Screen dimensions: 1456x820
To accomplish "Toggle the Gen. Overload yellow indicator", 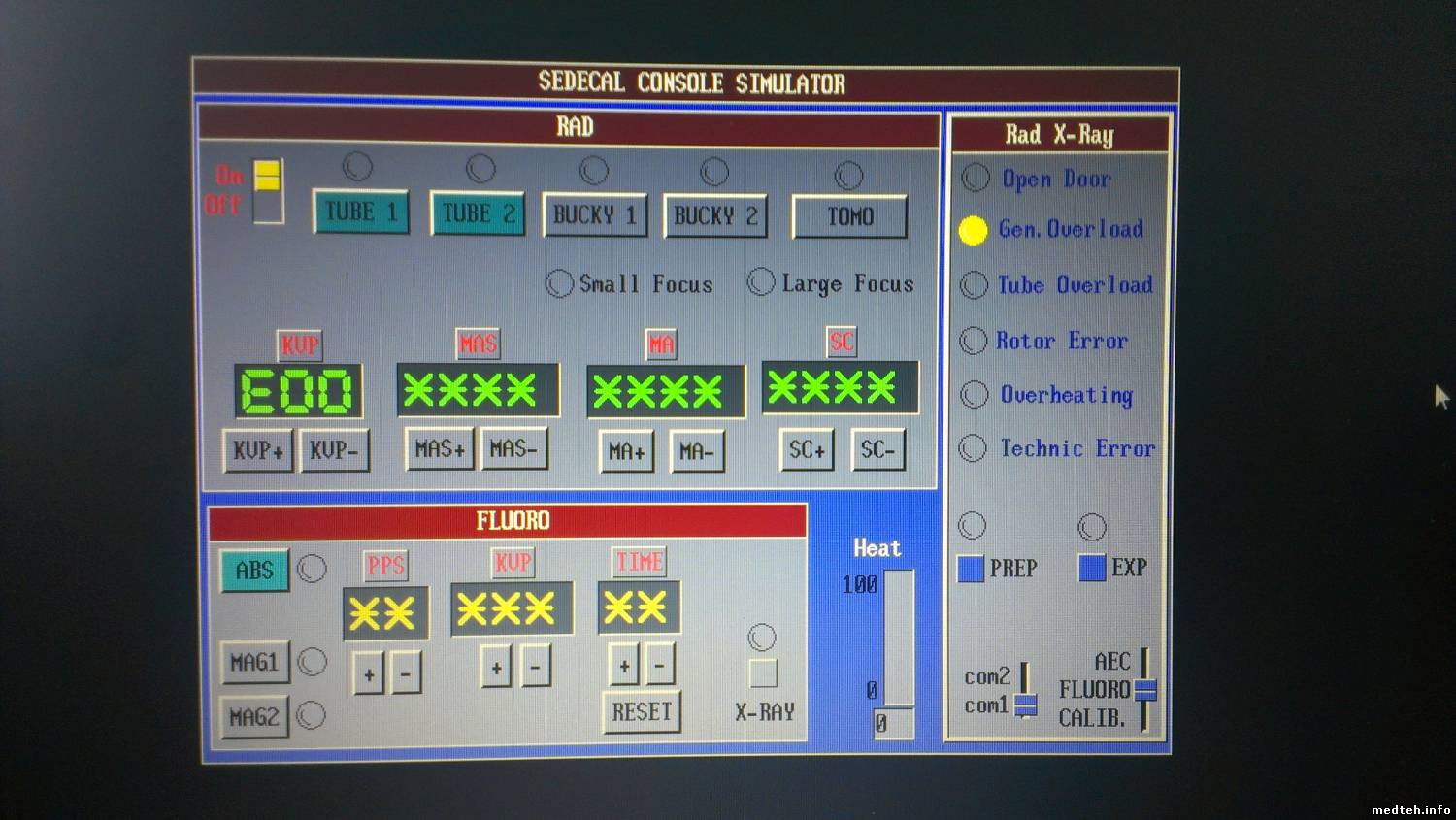I will click(x=974, y=230).
